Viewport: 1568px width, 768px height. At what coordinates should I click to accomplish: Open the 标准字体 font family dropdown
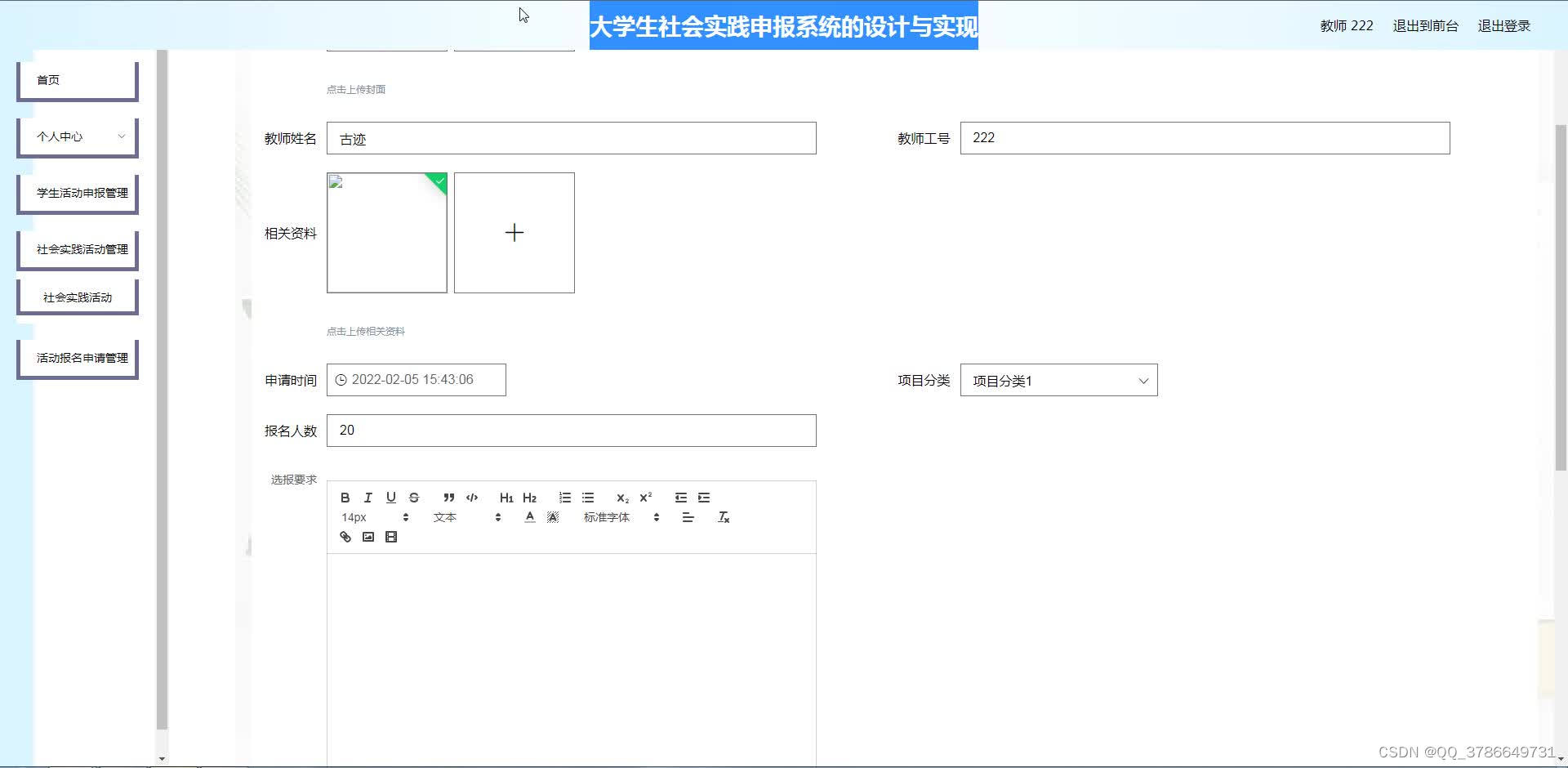[x=621, y=517]
